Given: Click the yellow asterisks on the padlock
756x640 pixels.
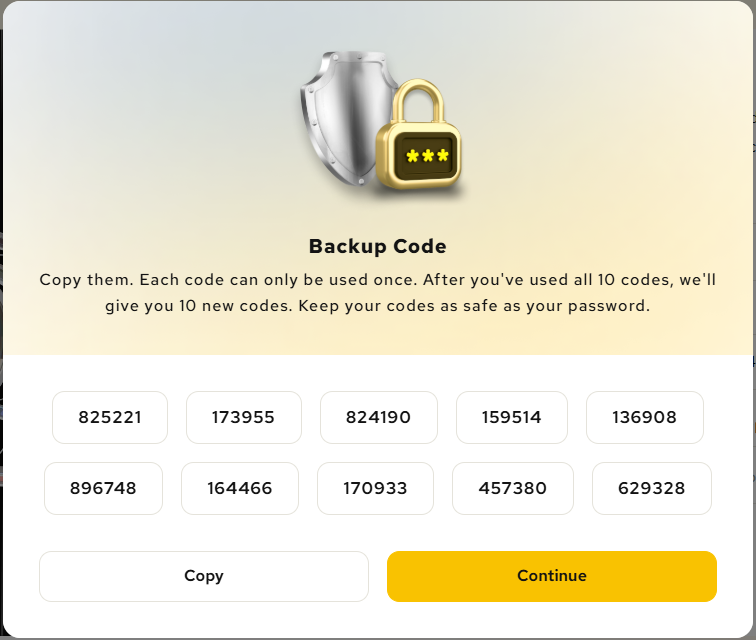Looking at the screenshot, I should tap(427, 157).
